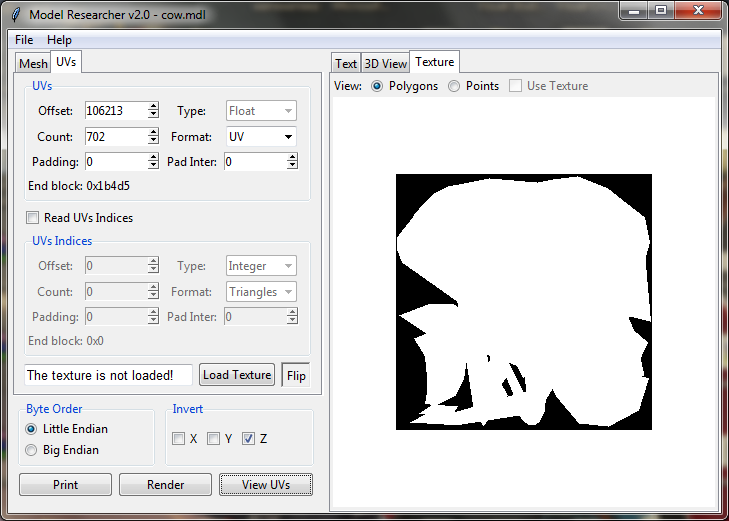The image size is (729, 521).
Task: Minimize the Model Researcher window
Action: coord(634,11)
